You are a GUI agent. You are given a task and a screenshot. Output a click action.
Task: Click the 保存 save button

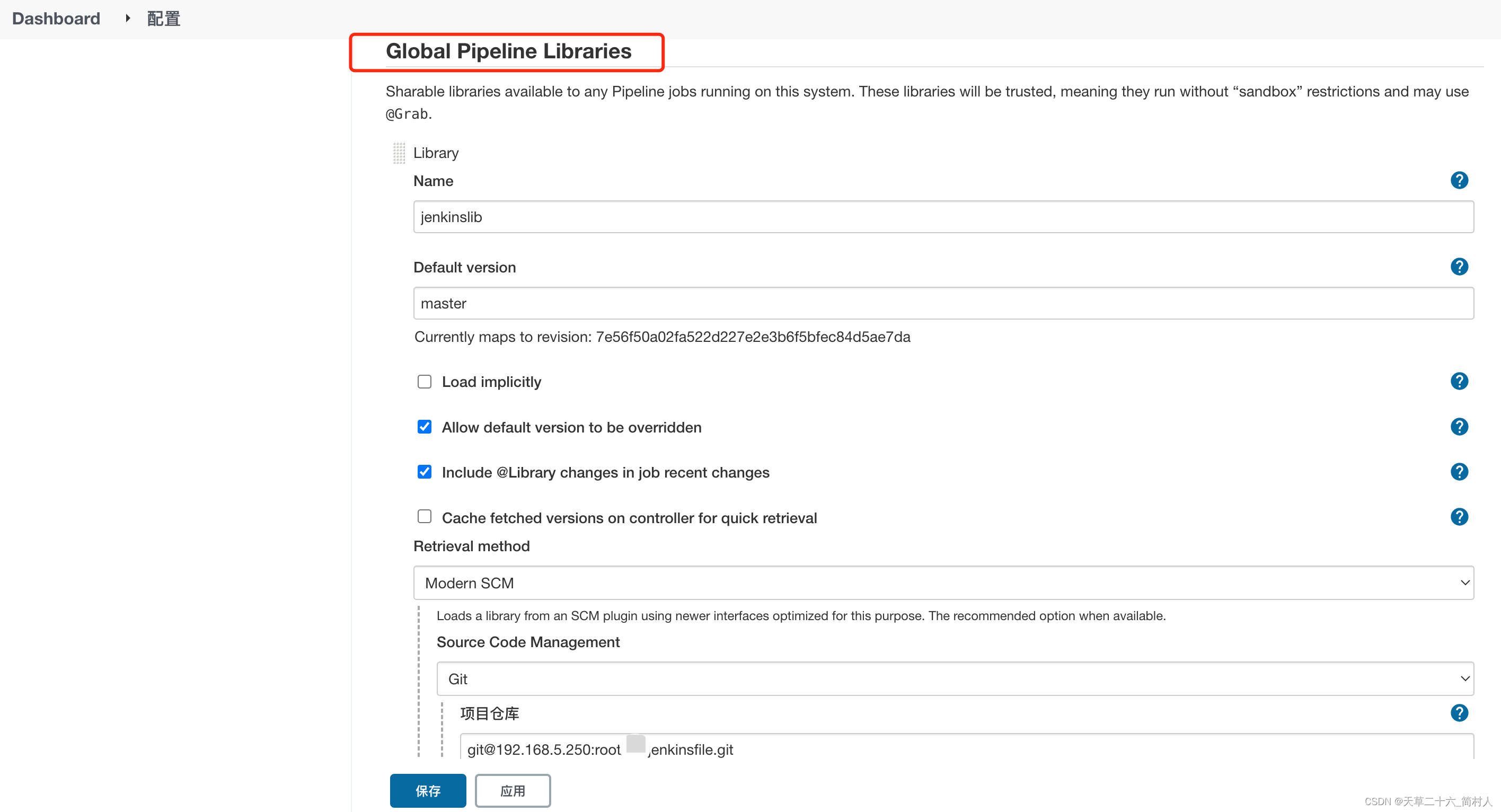pos(428,790)
